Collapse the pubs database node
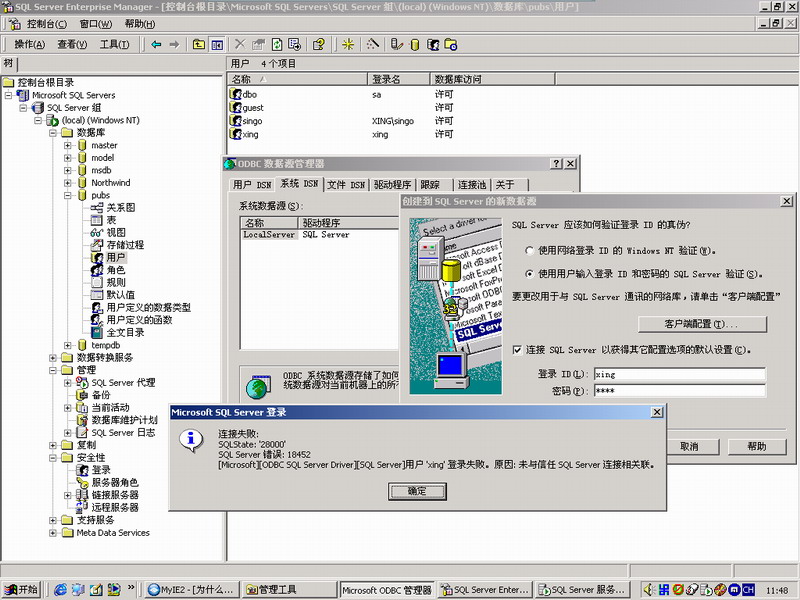800x600 pixels. click(x=67, y=195)
